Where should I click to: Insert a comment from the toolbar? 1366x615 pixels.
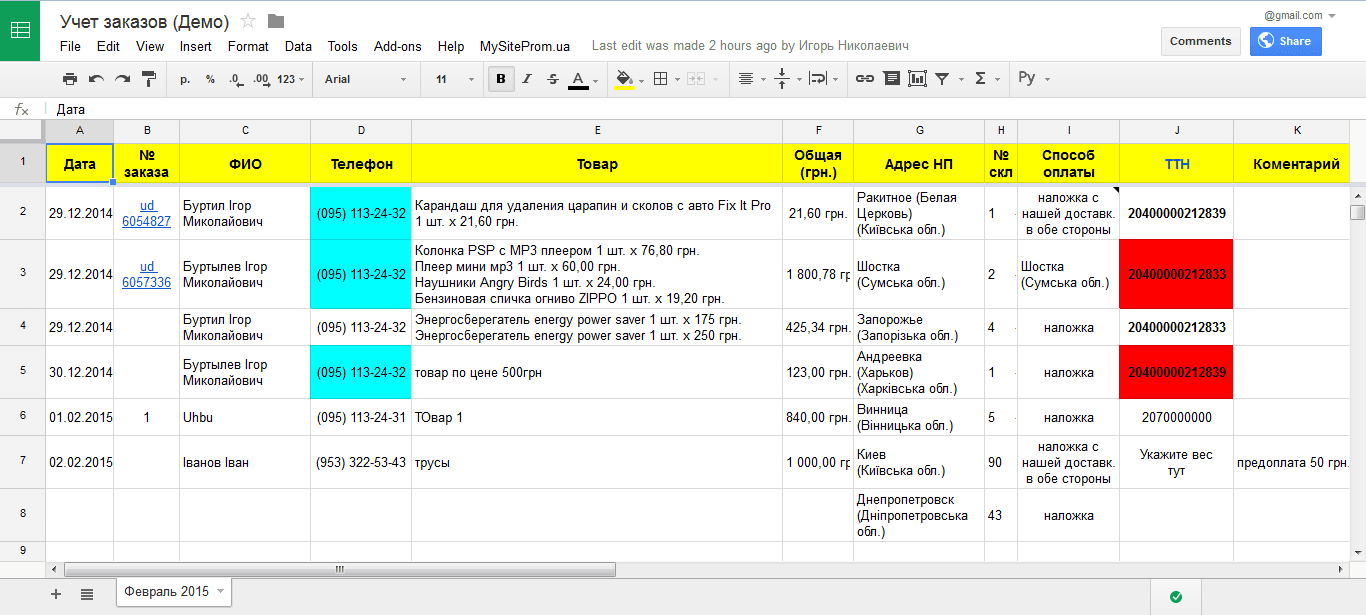(x=891, y=79)
